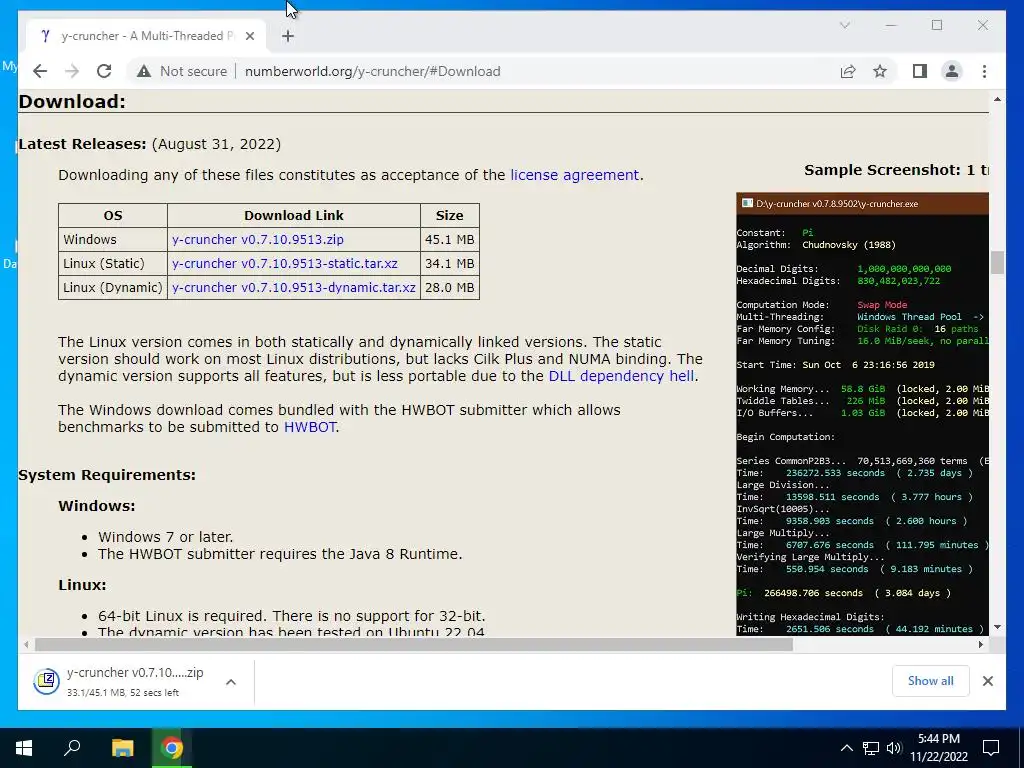Open a new tab with plus button

pos(288,36)
